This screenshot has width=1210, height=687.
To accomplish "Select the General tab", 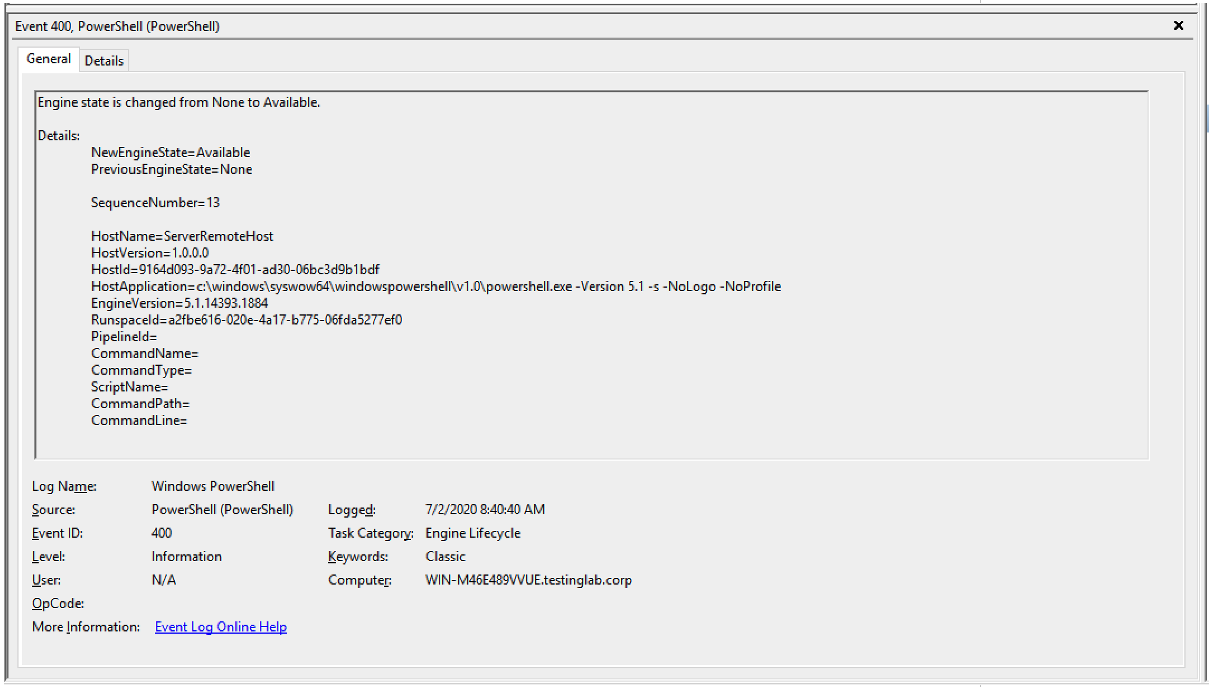I will coord(49,59).
